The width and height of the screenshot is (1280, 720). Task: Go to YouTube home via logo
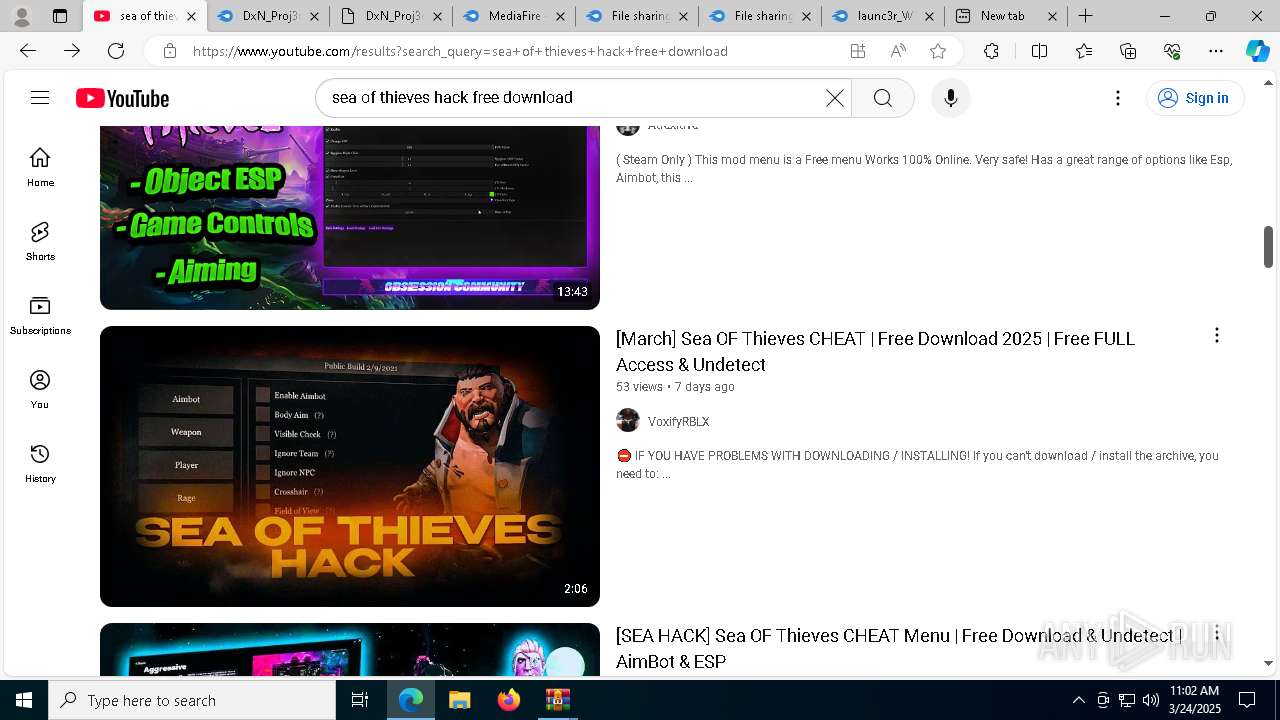122,98
